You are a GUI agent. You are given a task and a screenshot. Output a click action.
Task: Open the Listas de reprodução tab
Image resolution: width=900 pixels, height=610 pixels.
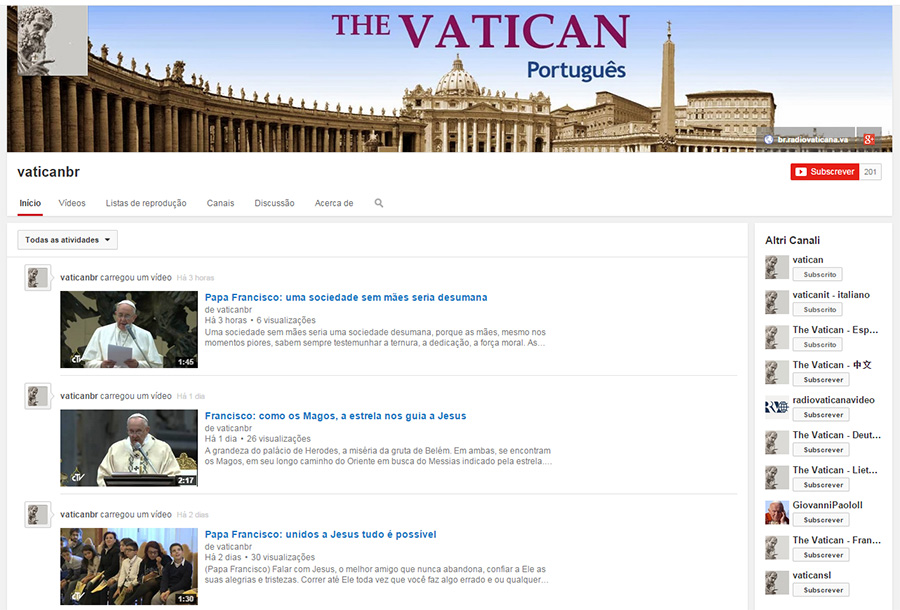point(146,203)
